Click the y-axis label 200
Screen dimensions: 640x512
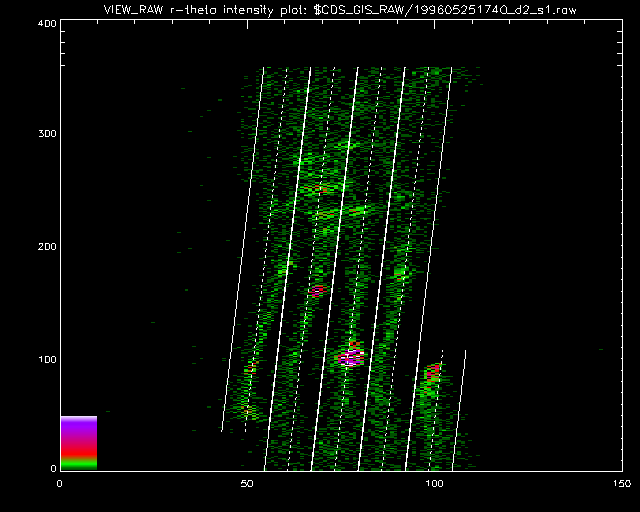pyautogui.click(x=47, y=247)
